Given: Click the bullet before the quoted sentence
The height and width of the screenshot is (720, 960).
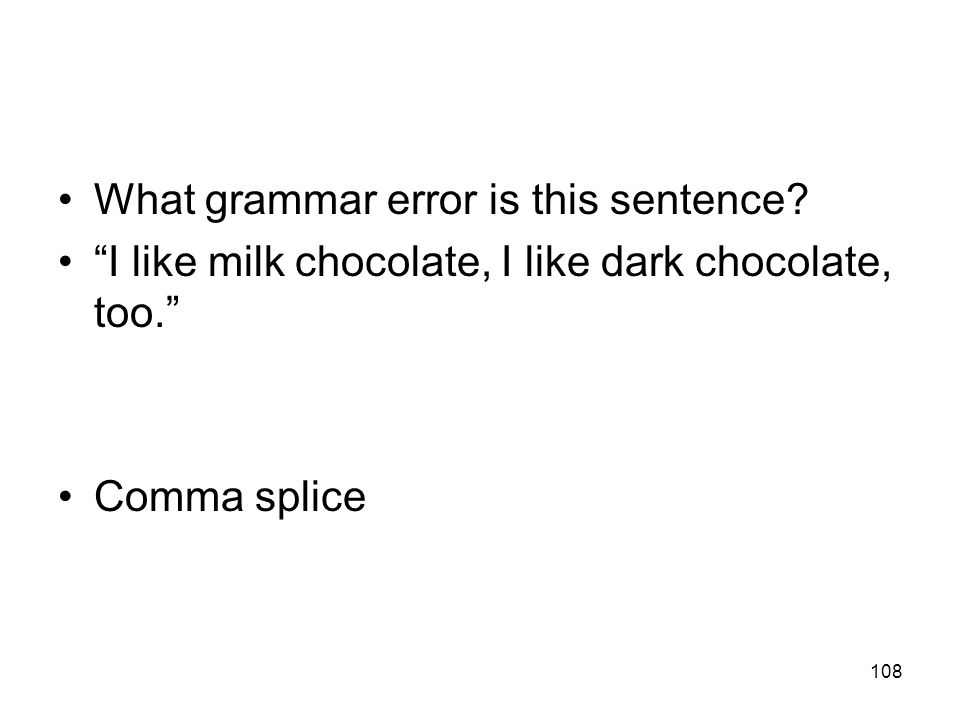Looking at the screenshot, I should (x=66, y=262).
